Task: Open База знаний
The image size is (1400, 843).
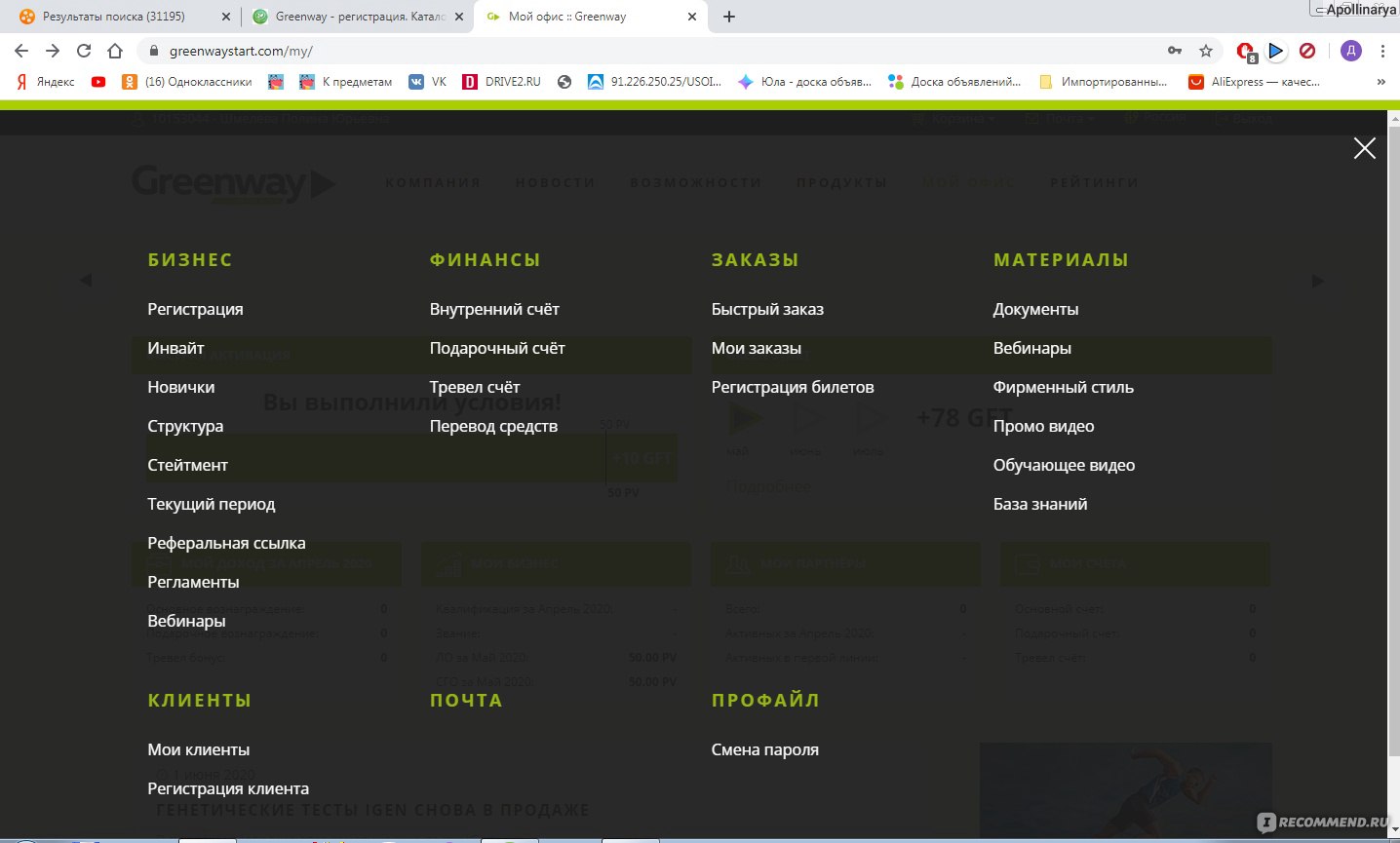Action: (x=1040, y=504)
